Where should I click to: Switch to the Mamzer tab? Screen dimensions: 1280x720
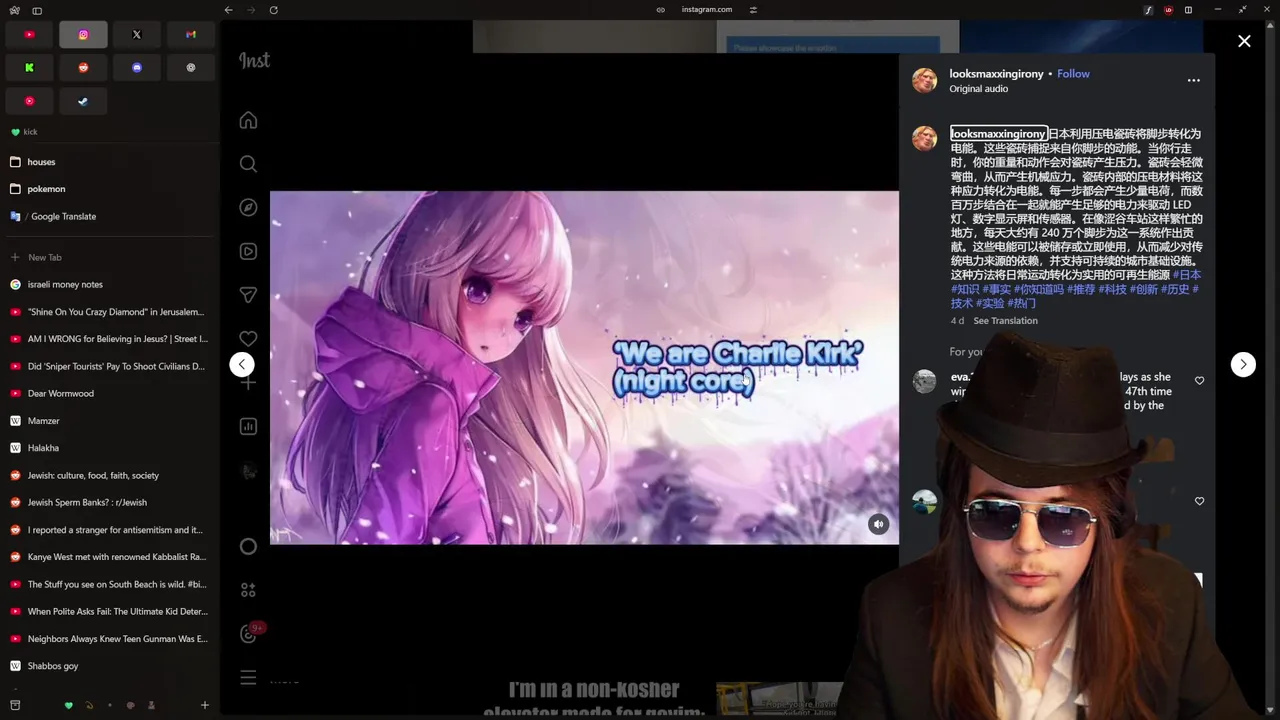point(108,421)
